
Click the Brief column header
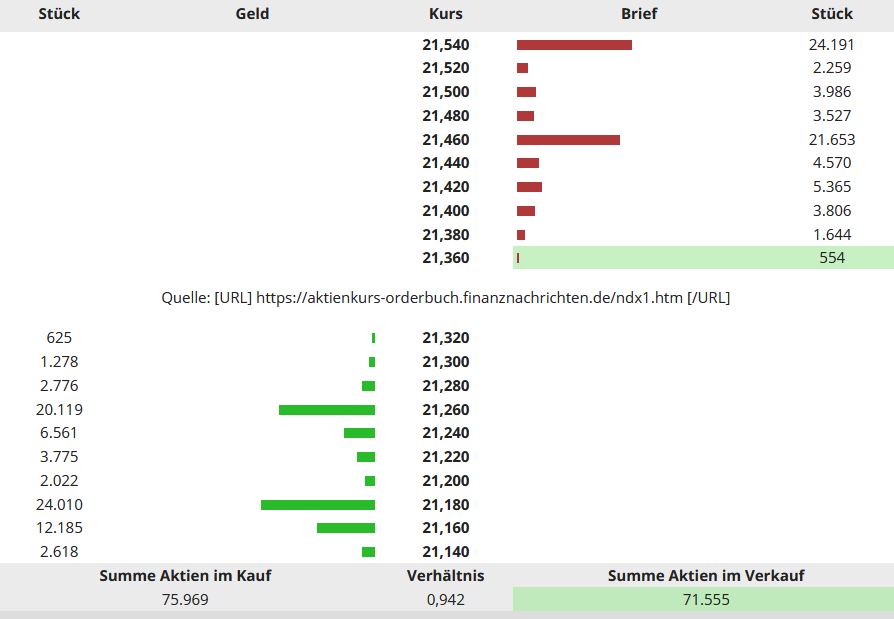click(x=639, y=14)
